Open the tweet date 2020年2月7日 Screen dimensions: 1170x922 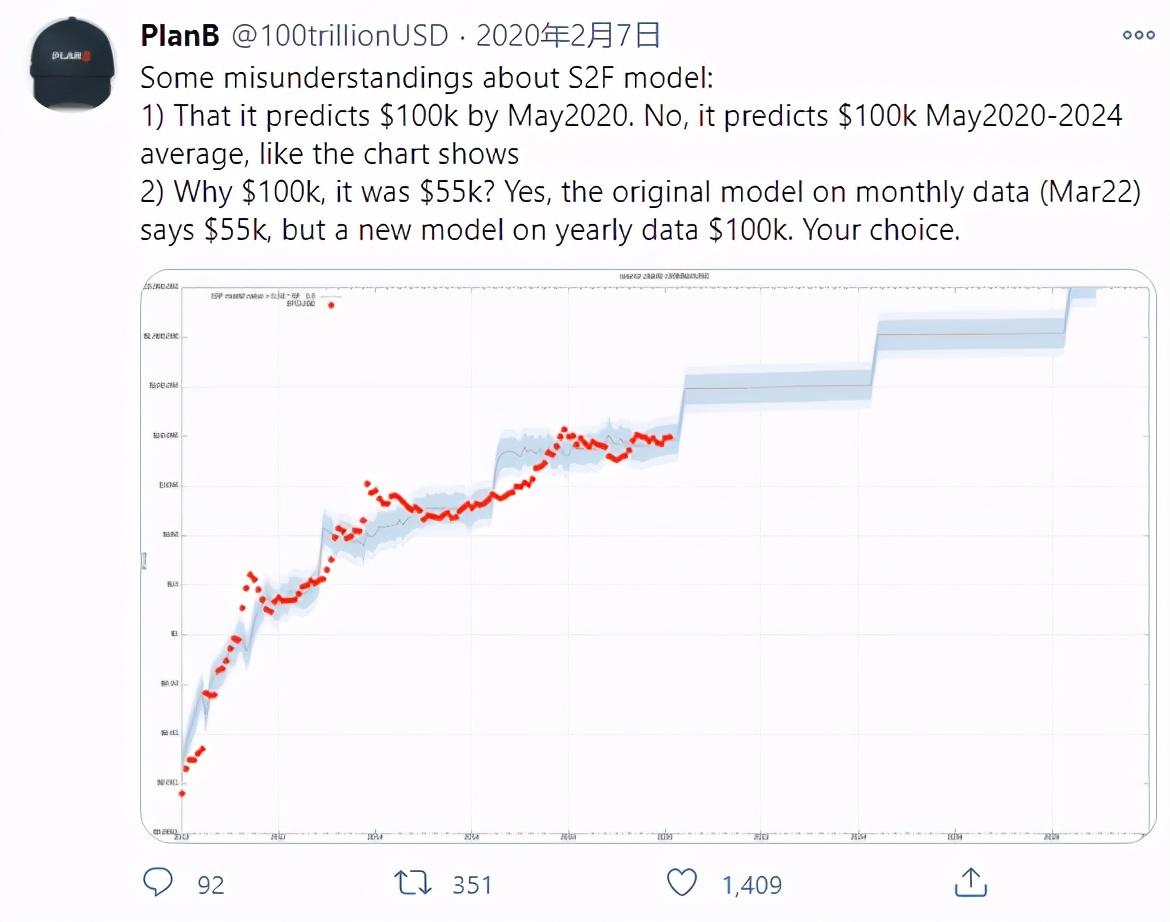point(569,35)
